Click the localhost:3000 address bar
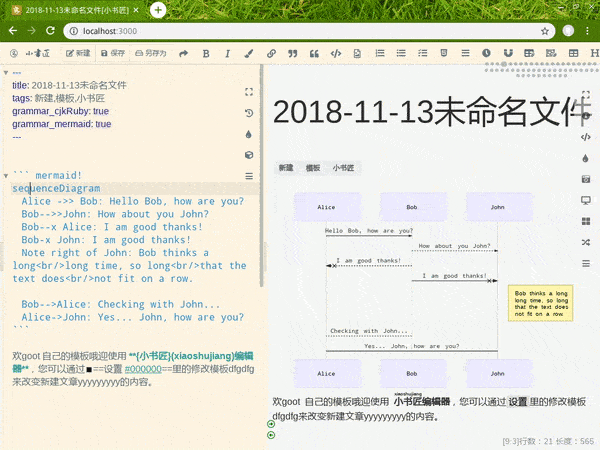The width and height of the screenshot is (600, 450). click(309, 31)
